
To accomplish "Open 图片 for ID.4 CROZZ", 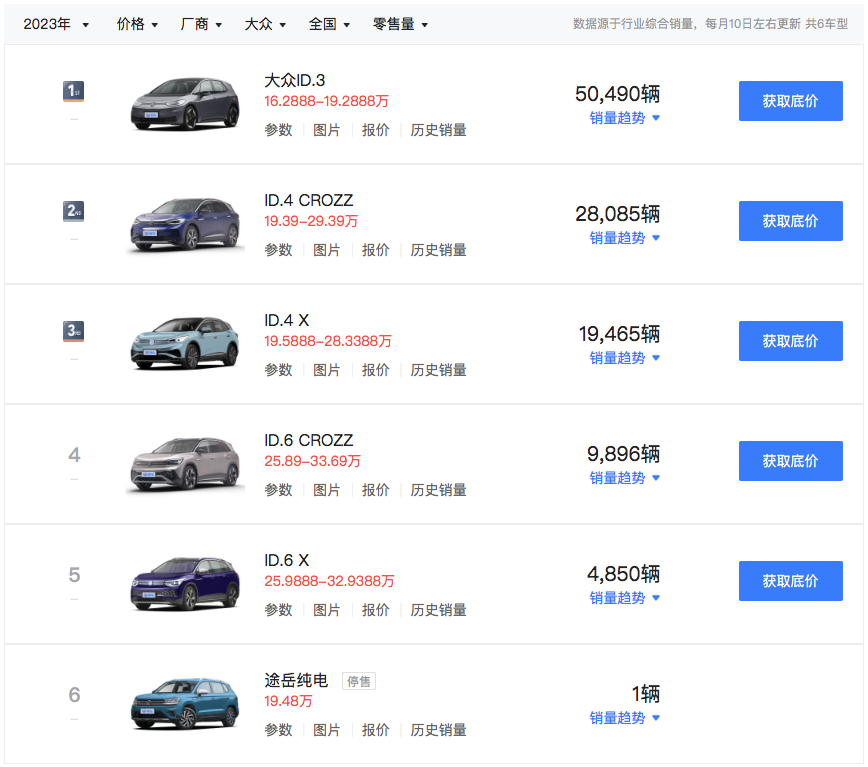I will (327, 250).
